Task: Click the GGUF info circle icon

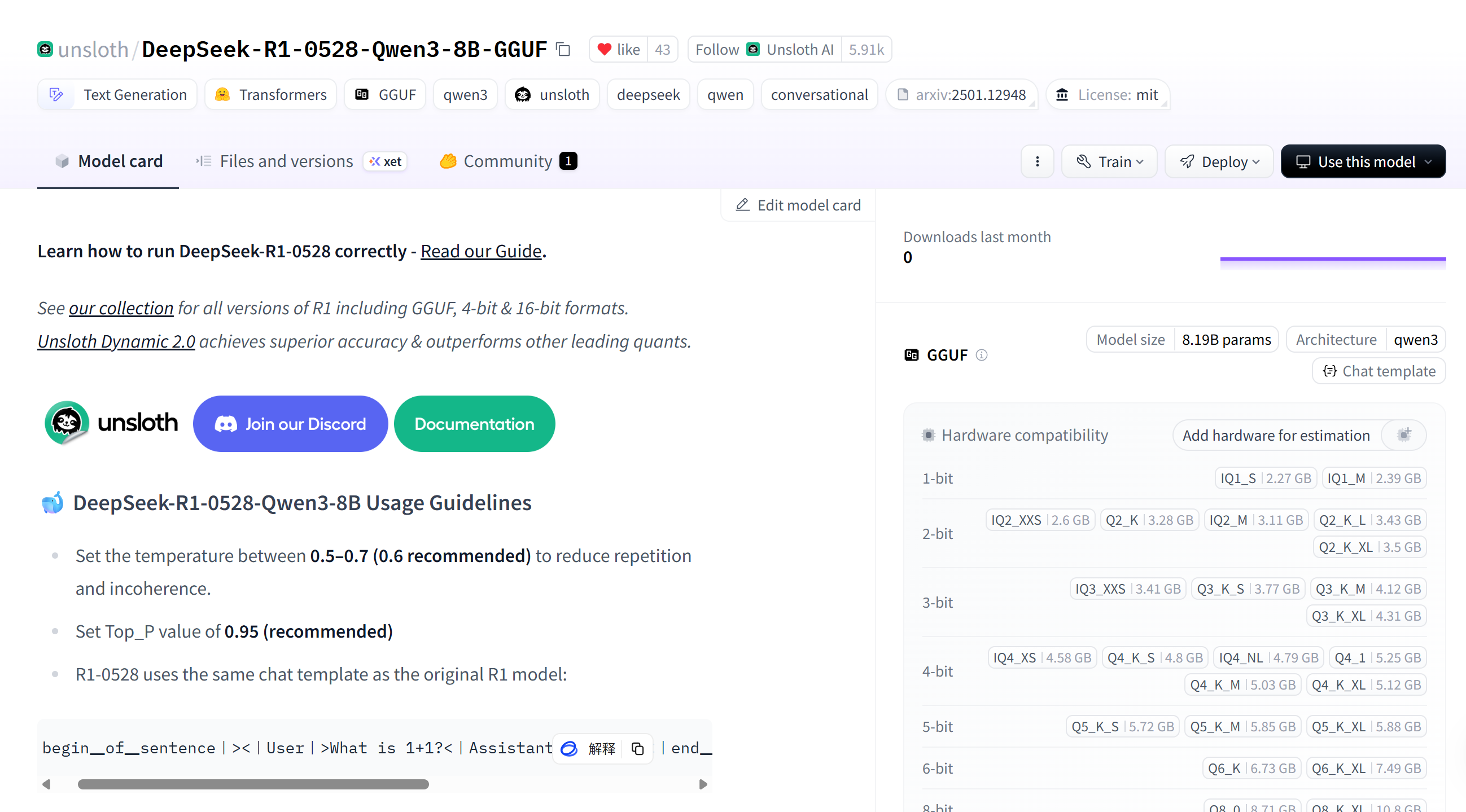Action: click(981, 355)
